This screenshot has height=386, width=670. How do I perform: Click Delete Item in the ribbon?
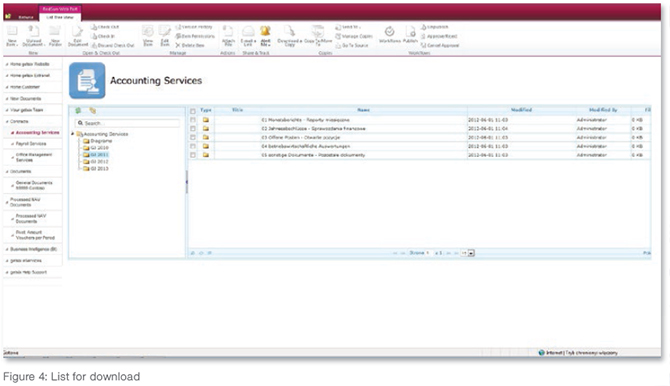point(191,45)
